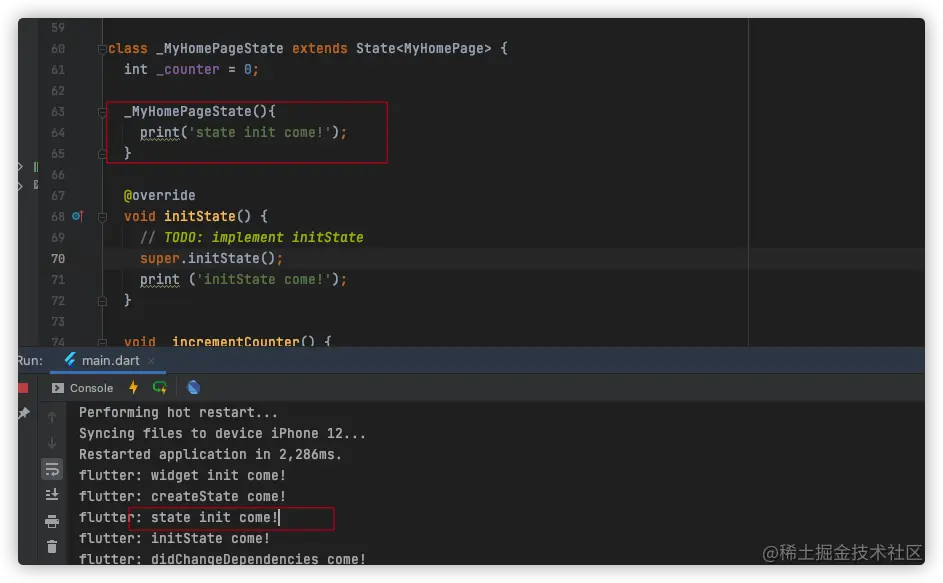Click 'flutter: createState come!' console line
Viewport: 943px width, 583px height.
tap(182, 497)
